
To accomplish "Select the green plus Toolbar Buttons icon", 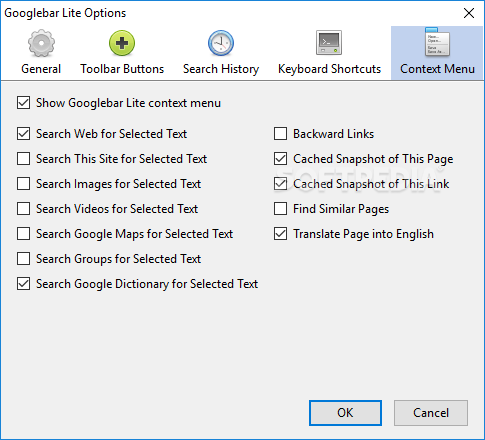I will (x=122, y=43).
